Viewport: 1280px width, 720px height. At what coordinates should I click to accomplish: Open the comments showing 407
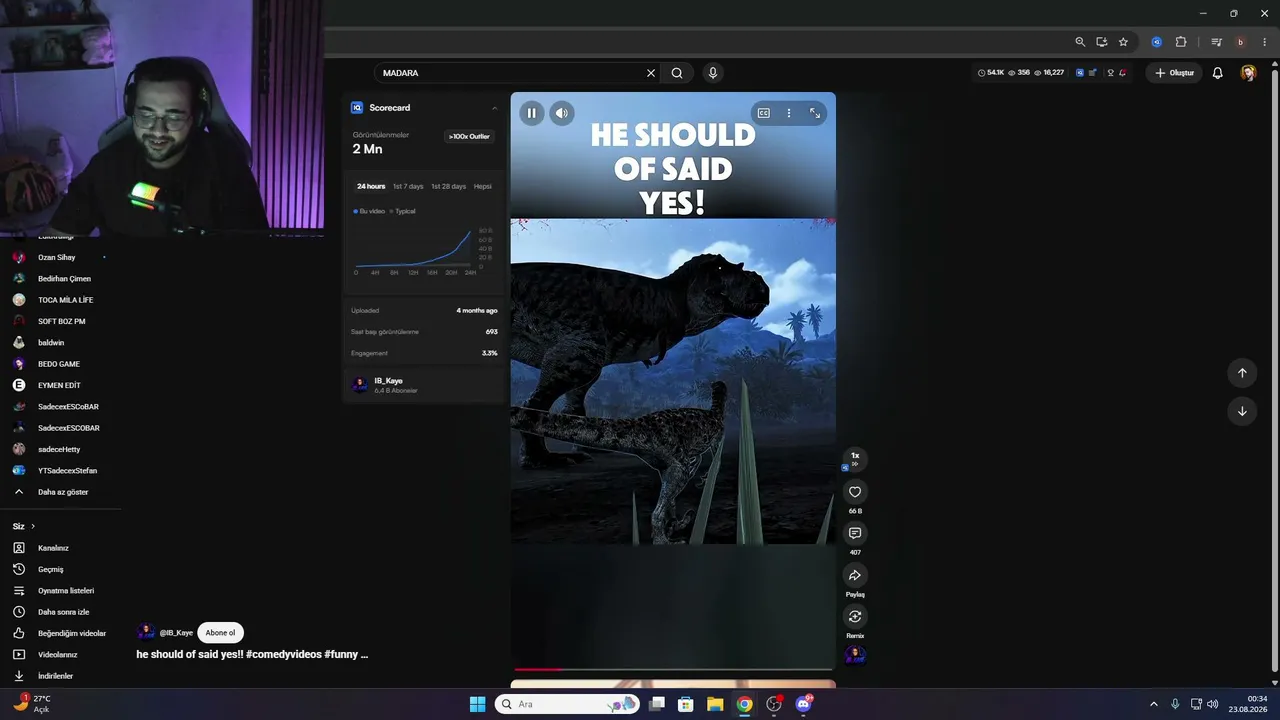(855, 534)
